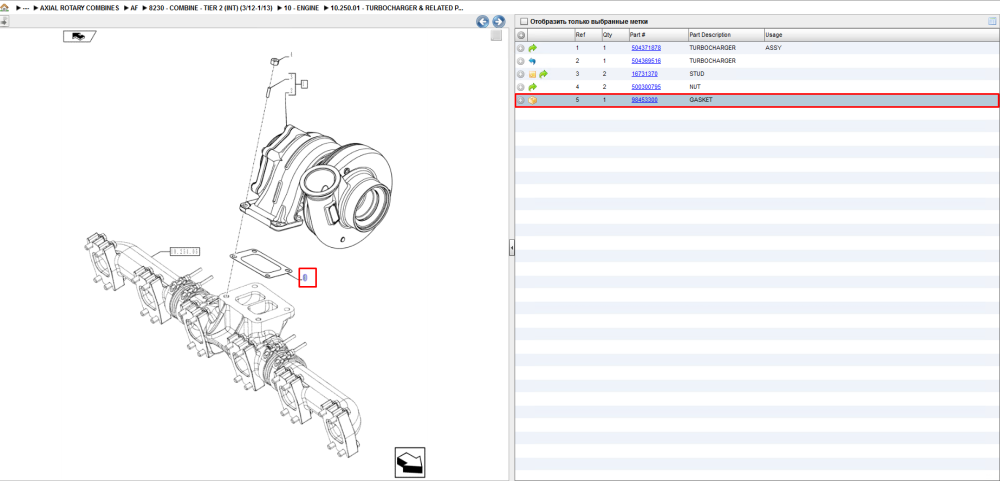This screenshot has height=481, width=1000.
Task: Open the '---' breadcrumb level
Action: pos(26,8)
